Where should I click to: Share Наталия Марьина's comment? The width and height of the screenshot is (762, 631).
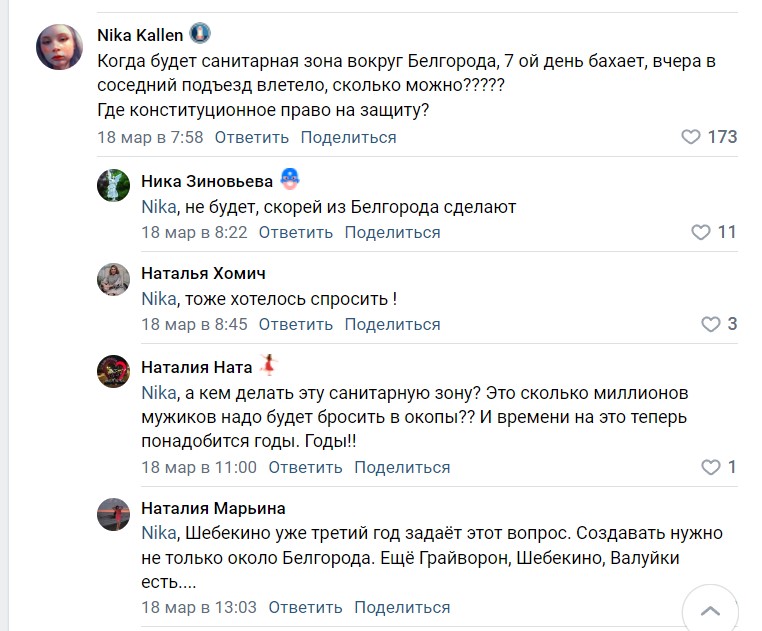(x=402, y=607)
